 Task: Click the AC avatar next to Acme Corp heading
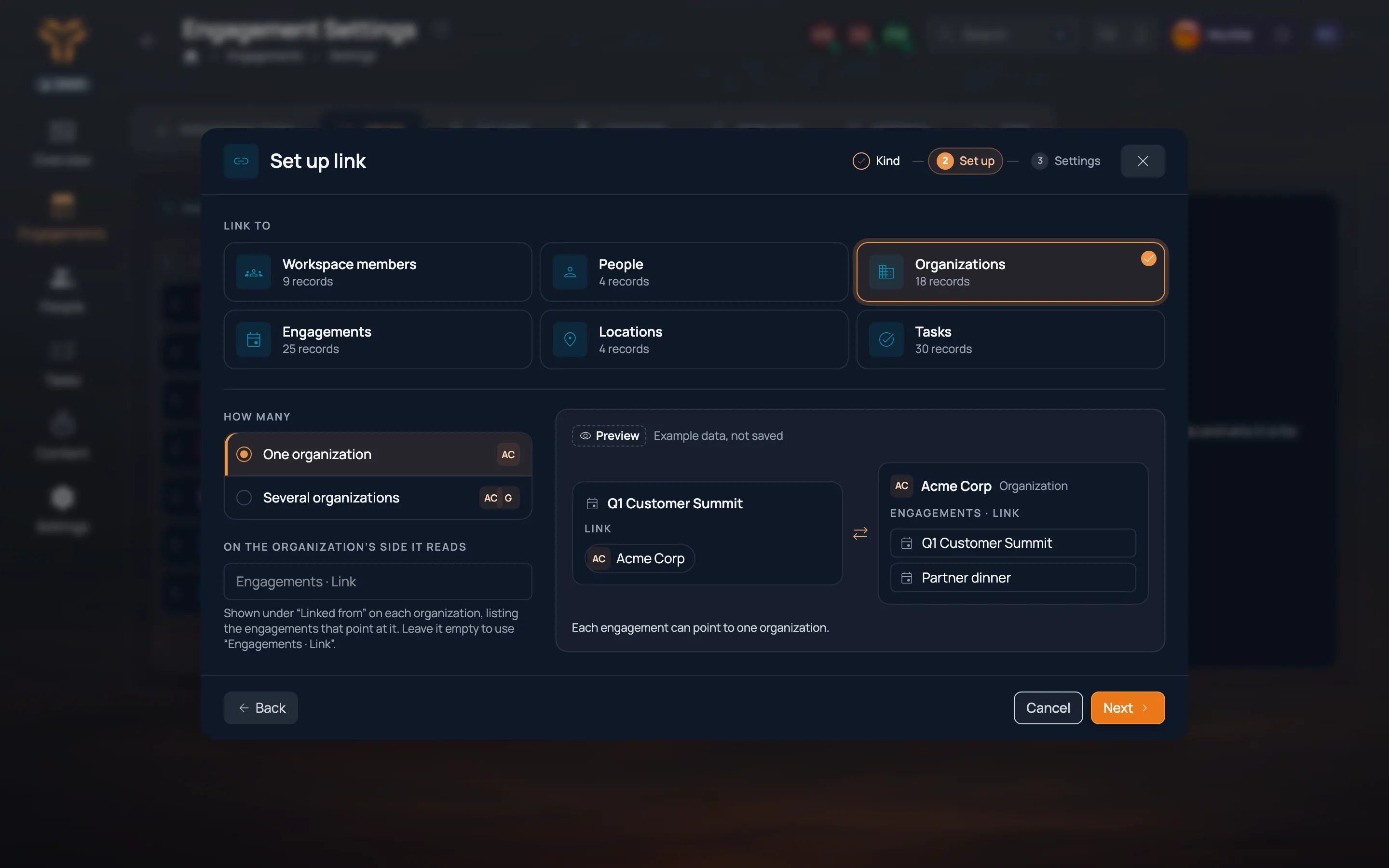[x=902, y=486]
